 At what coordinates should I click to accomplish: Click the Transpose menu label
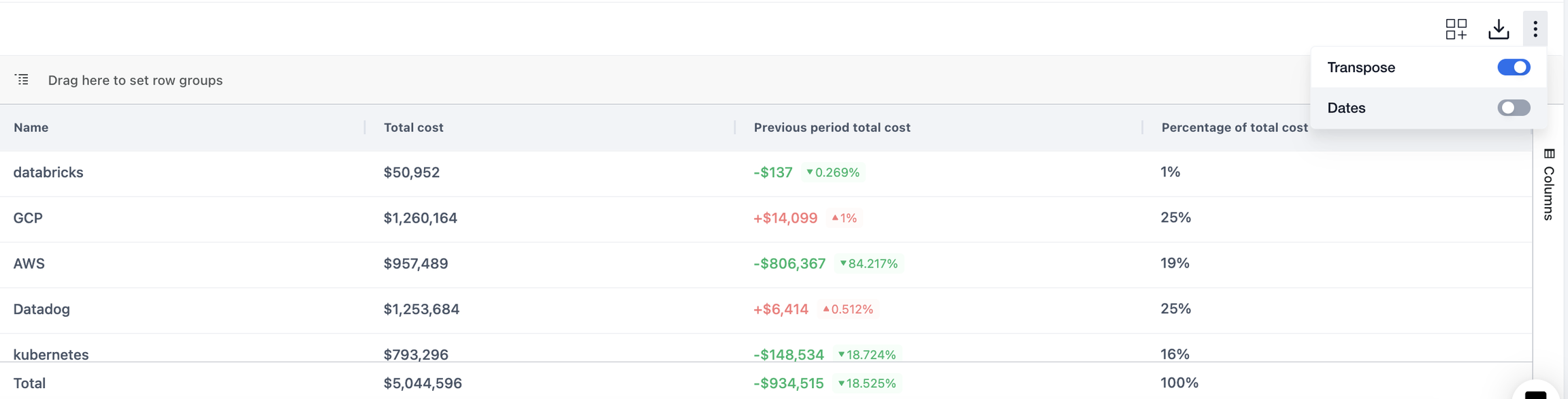1361,67
